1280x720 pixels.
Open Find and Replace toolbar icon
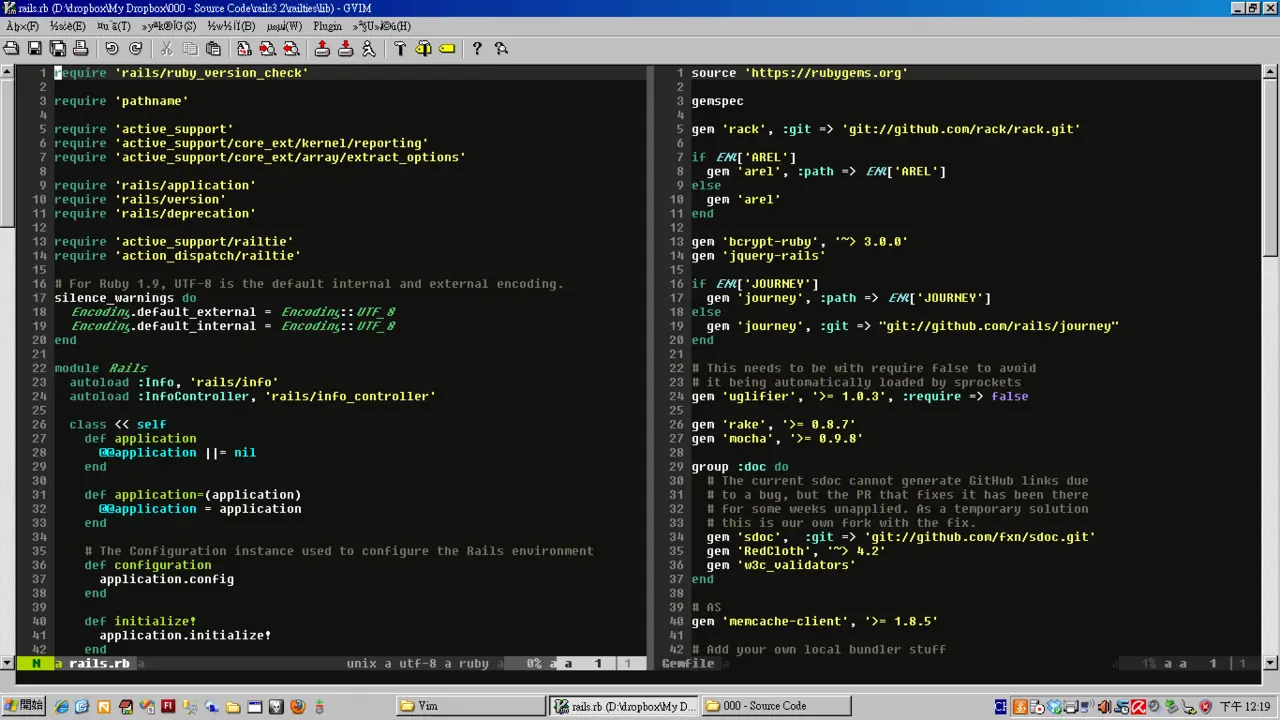point(244,48)
